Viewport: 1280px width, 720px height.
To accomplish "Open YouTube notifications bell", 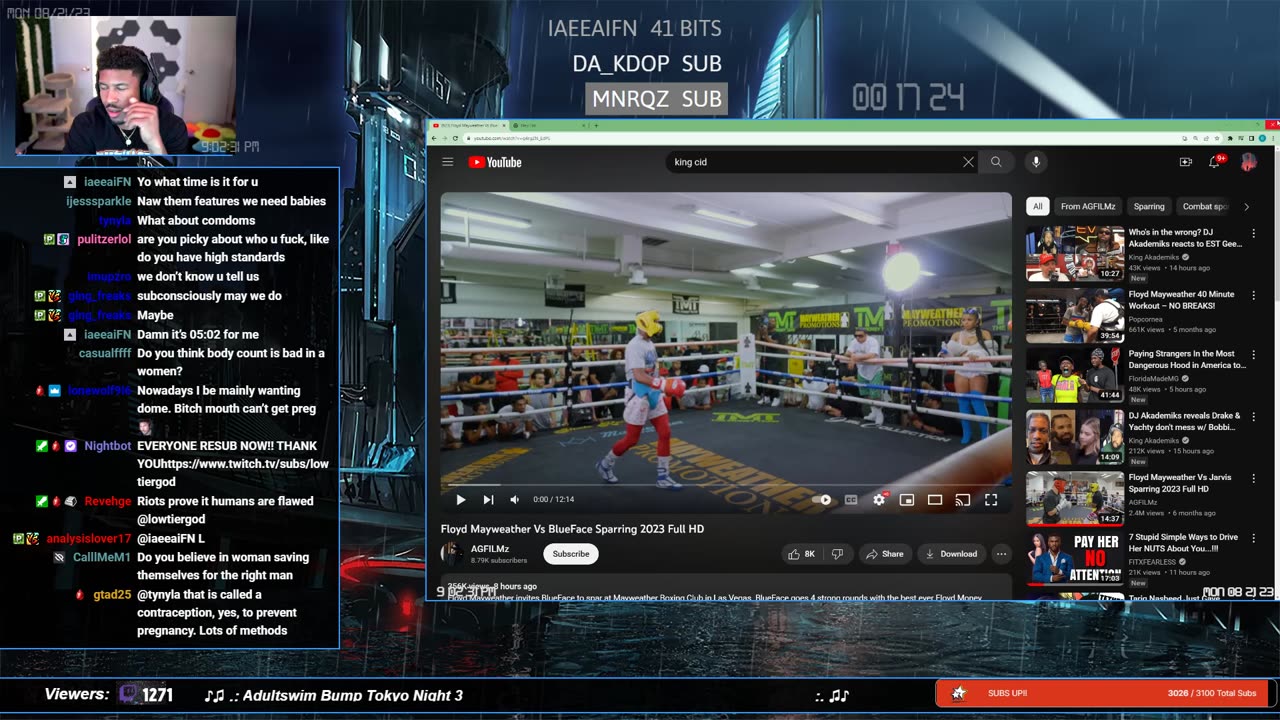I will pyautogui.click(x=1215, y=162).
